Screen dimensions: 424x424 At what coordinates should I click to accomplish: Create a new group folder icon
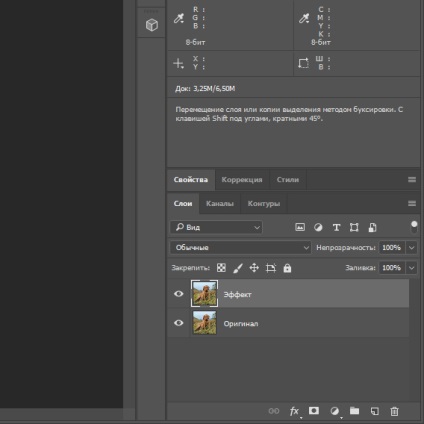pos(354,411)
